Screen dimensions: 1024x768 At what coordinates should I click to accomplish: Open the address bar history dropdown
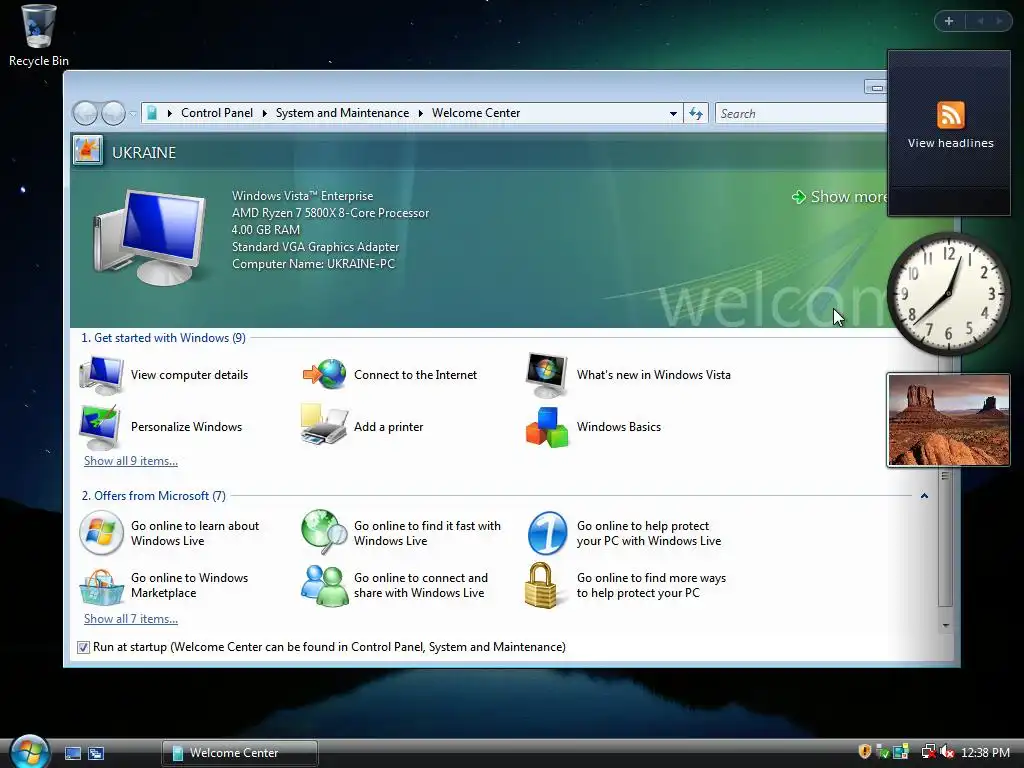click(x=673, y=114)
